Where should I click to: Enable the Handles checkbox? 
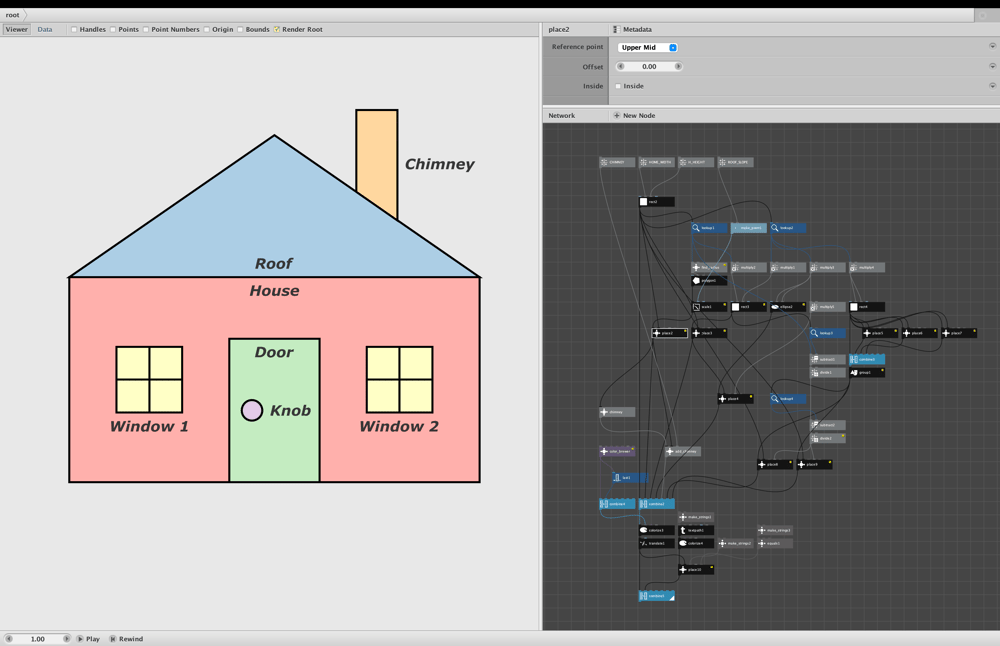tap(74, 29)
